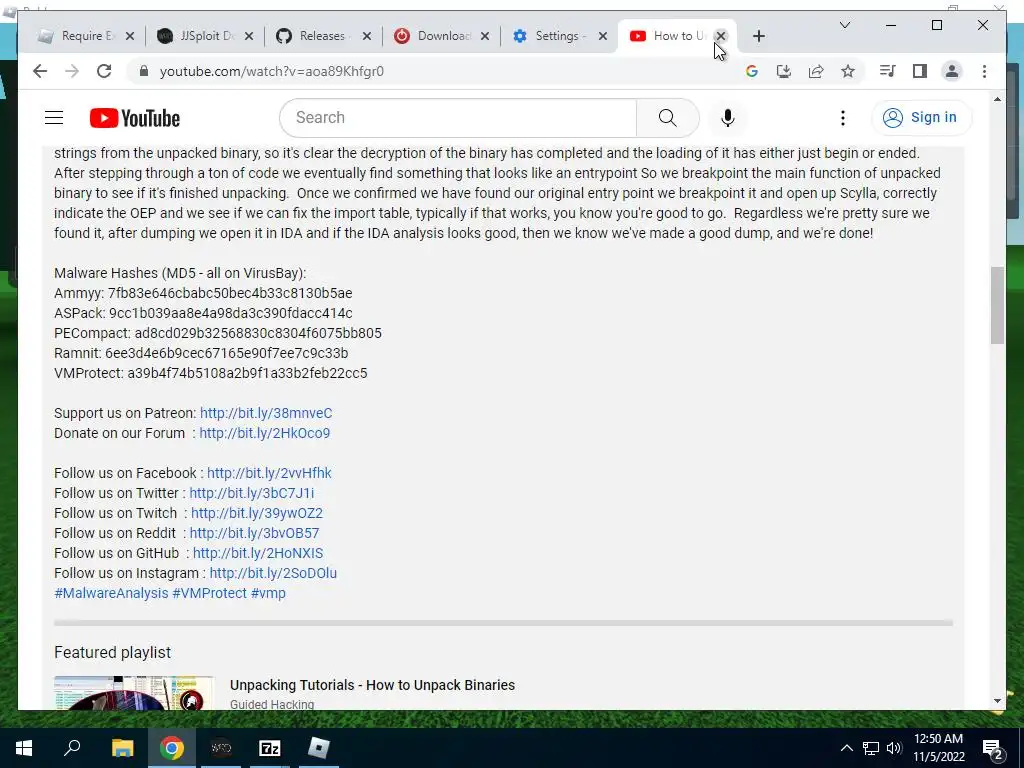The image size is (1024, 768).
Task: Open volume control in tray
Action: (894, 748)
